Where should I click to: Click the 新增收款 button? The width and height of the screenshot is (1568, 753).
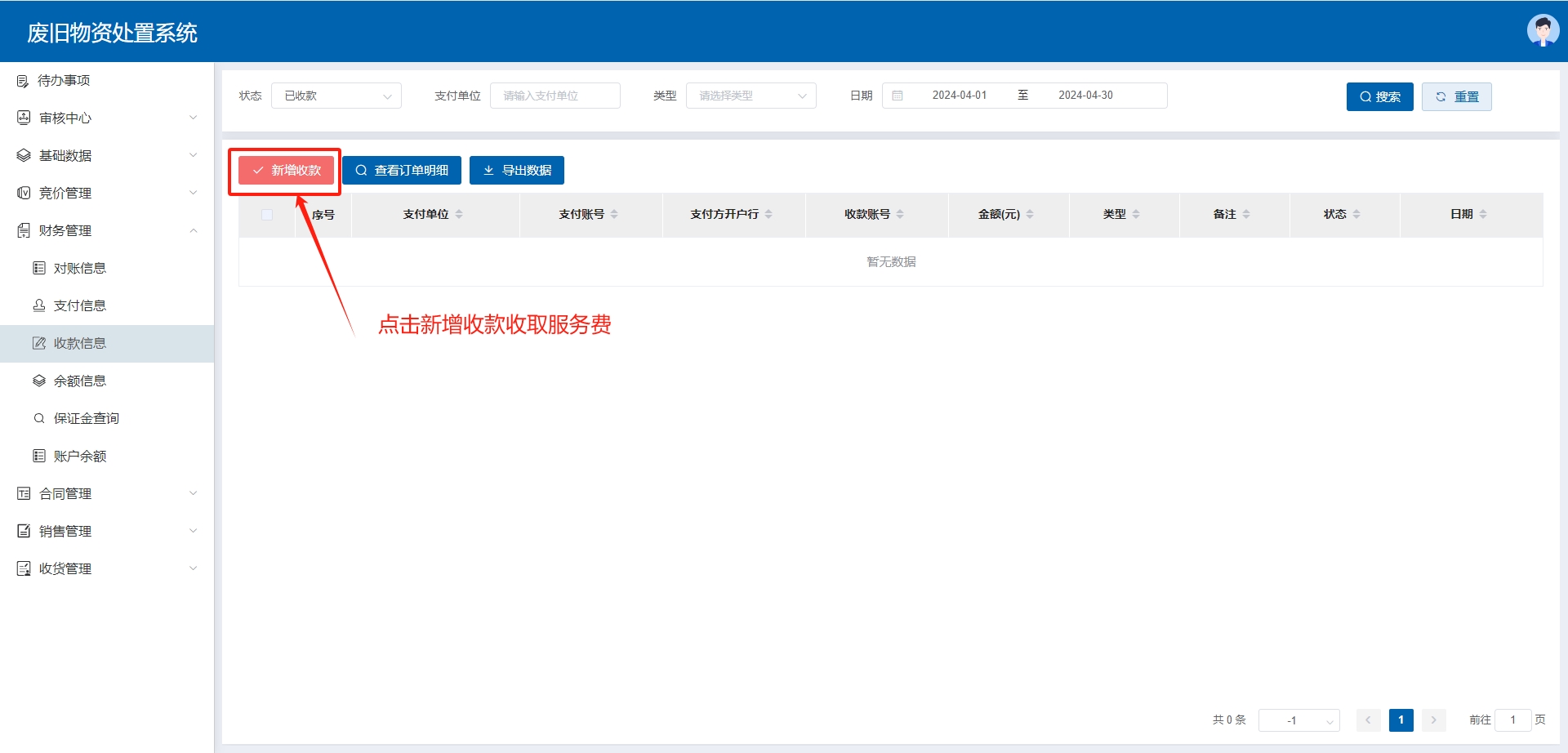(287, 171)
